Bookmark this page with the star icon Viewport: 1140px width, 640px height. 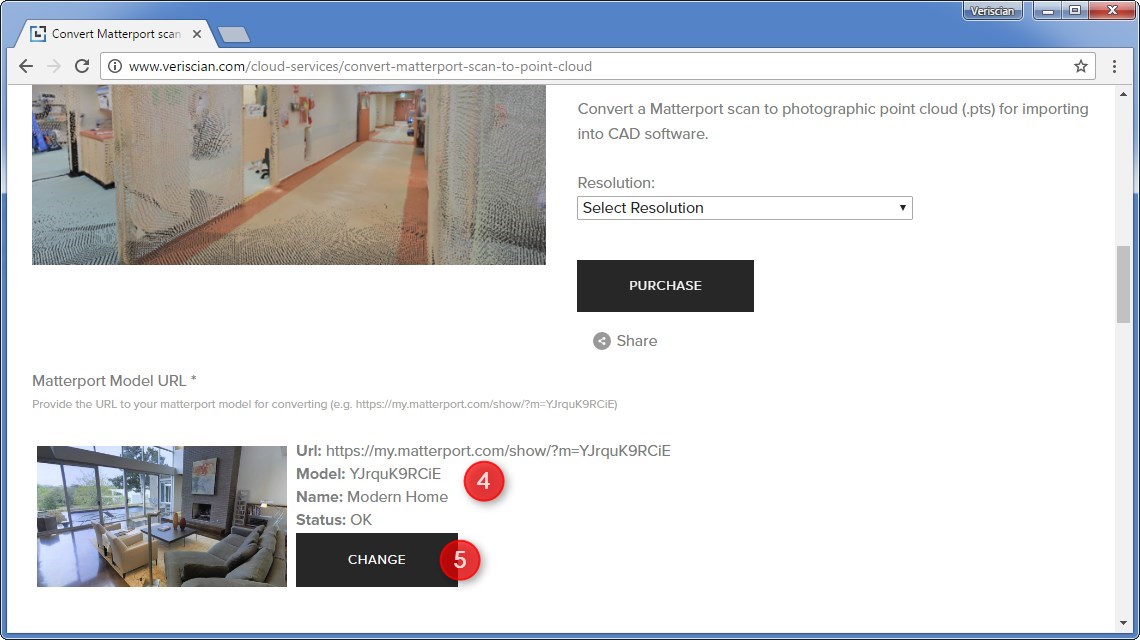[1080, 66]
